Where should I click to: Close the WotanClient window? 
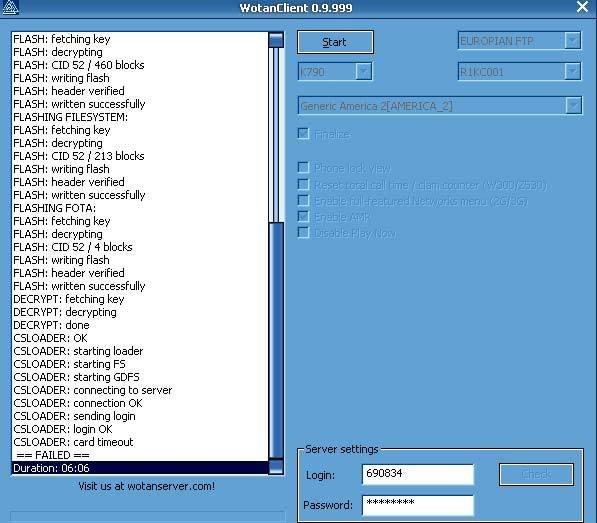click(x=583, y=7)
